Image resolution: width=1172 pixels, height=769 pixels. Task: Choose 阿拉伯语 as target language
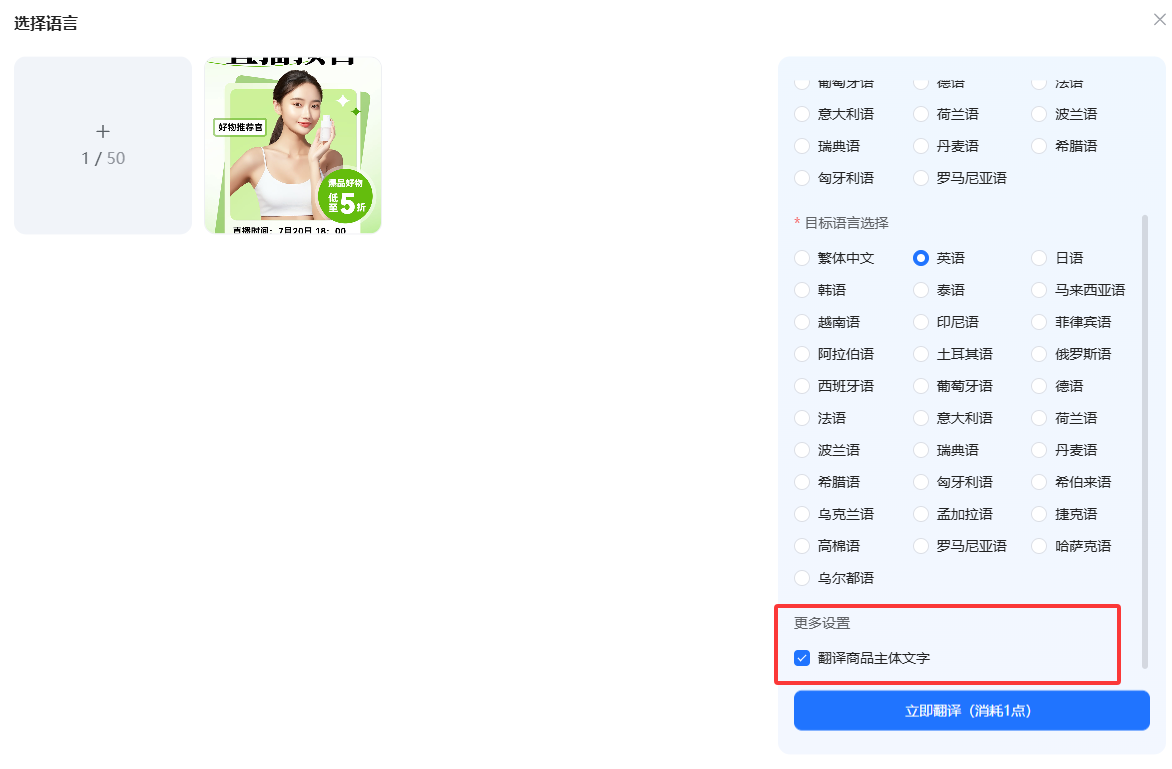802,354
